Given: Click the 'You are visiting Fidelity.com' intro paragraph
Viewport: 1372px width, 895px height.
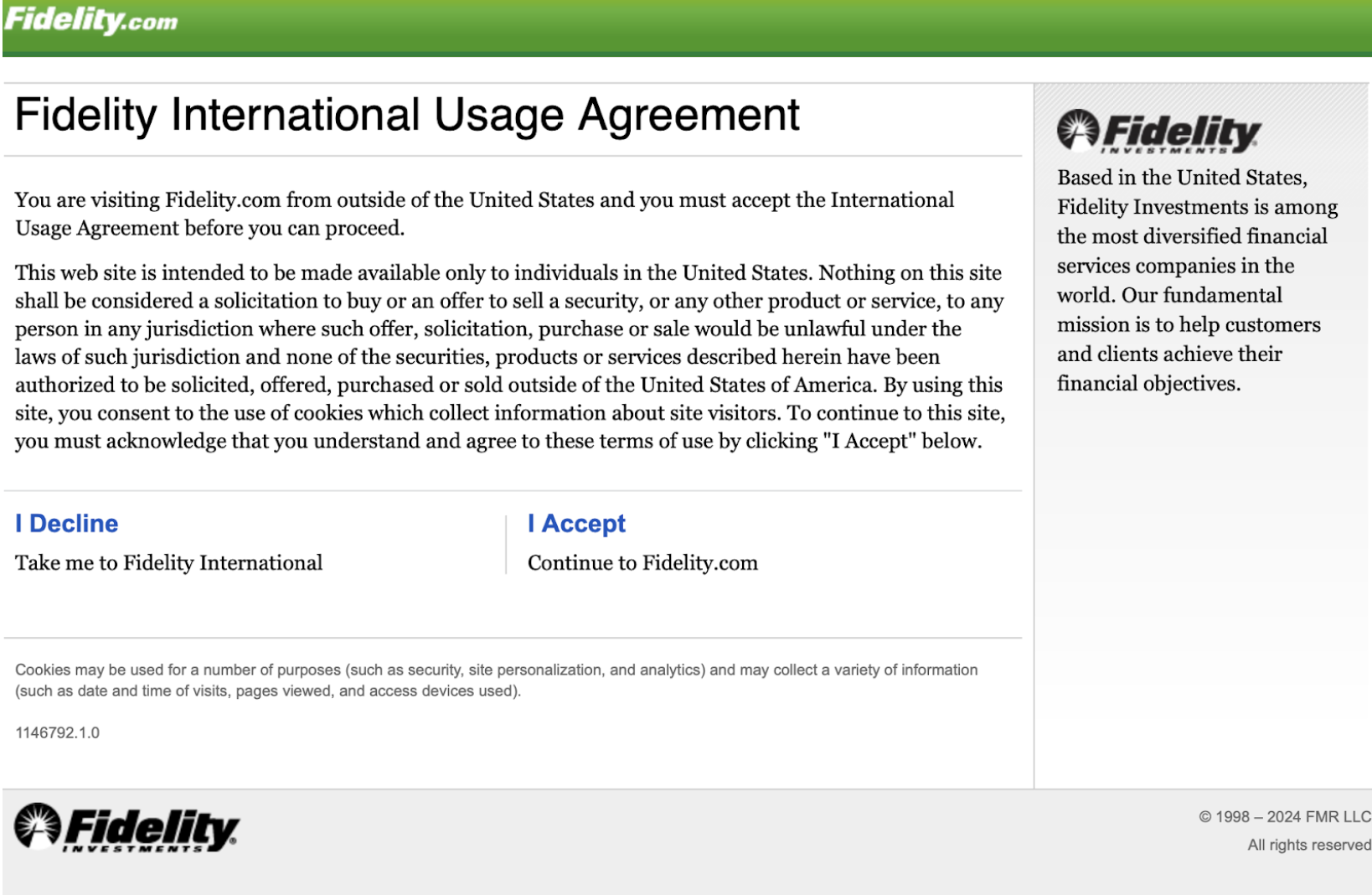Looking at the screenshot, I should (x=484, y=214).
